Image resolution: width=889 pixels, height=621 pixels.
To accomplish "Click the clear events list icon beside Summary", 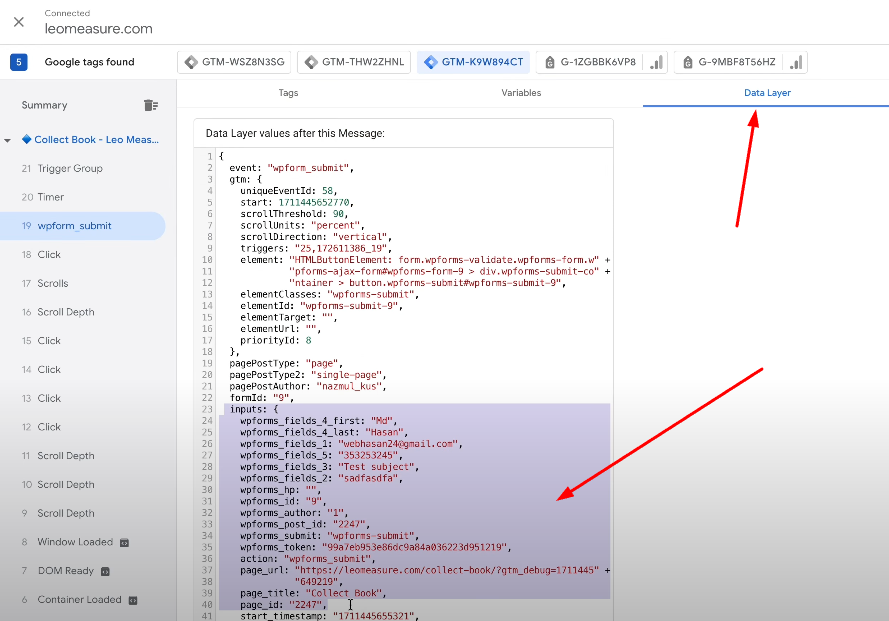I will [151, 105].
